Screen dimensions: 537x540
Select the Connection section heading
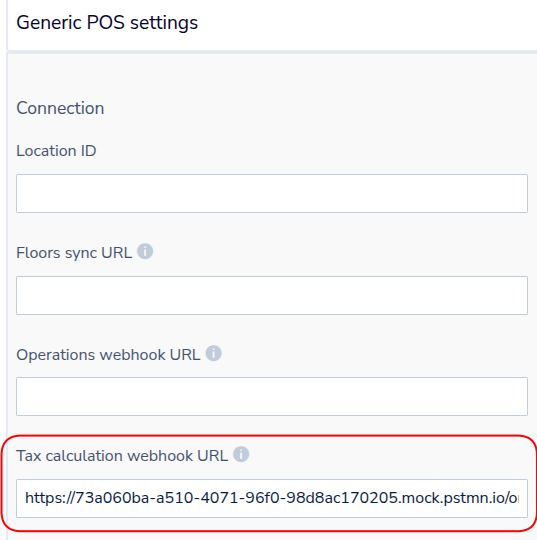click(60, 108)
